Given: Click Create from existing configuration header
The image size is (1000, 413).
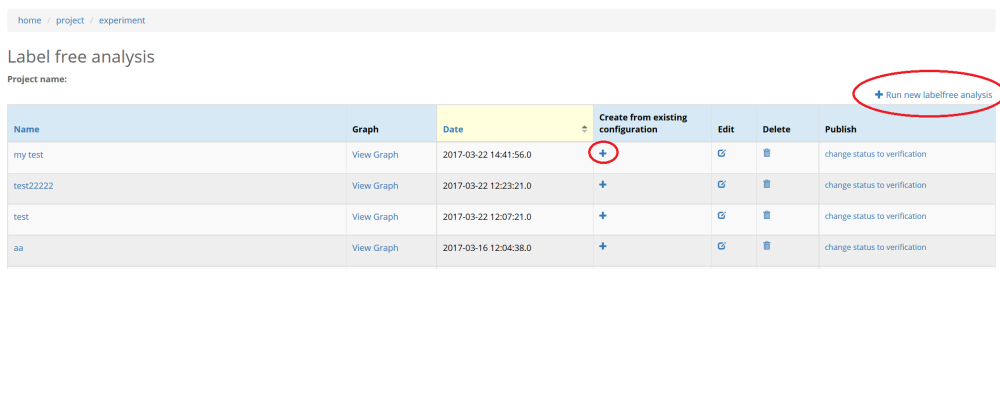Looking at the screenshot, I should 643,123.
